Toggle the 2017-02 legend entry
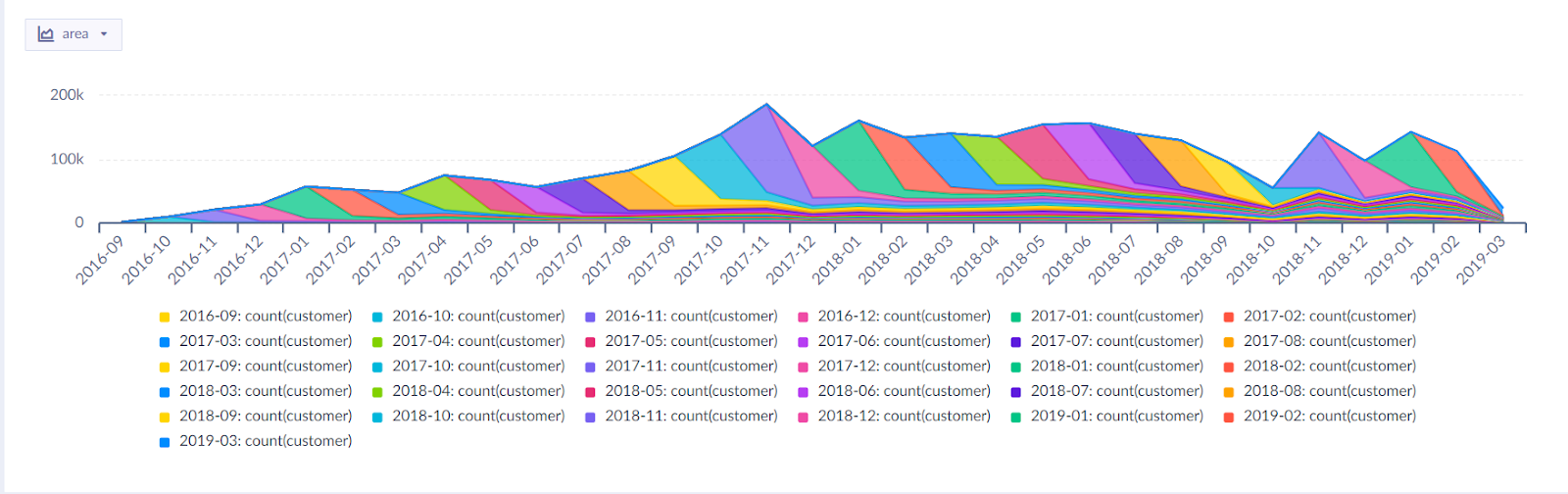Image resolution: width=1568 pixels, height=494 pixels. (1320, 317)
